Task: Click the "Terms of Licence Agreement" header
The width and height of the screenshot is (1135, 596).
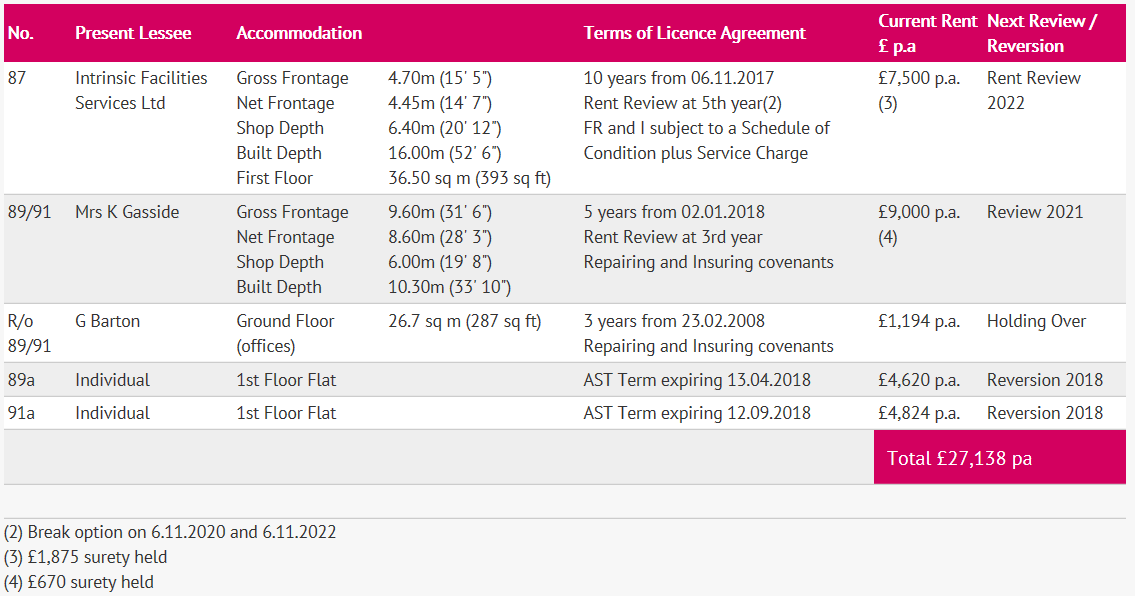Action: (694, 33)
